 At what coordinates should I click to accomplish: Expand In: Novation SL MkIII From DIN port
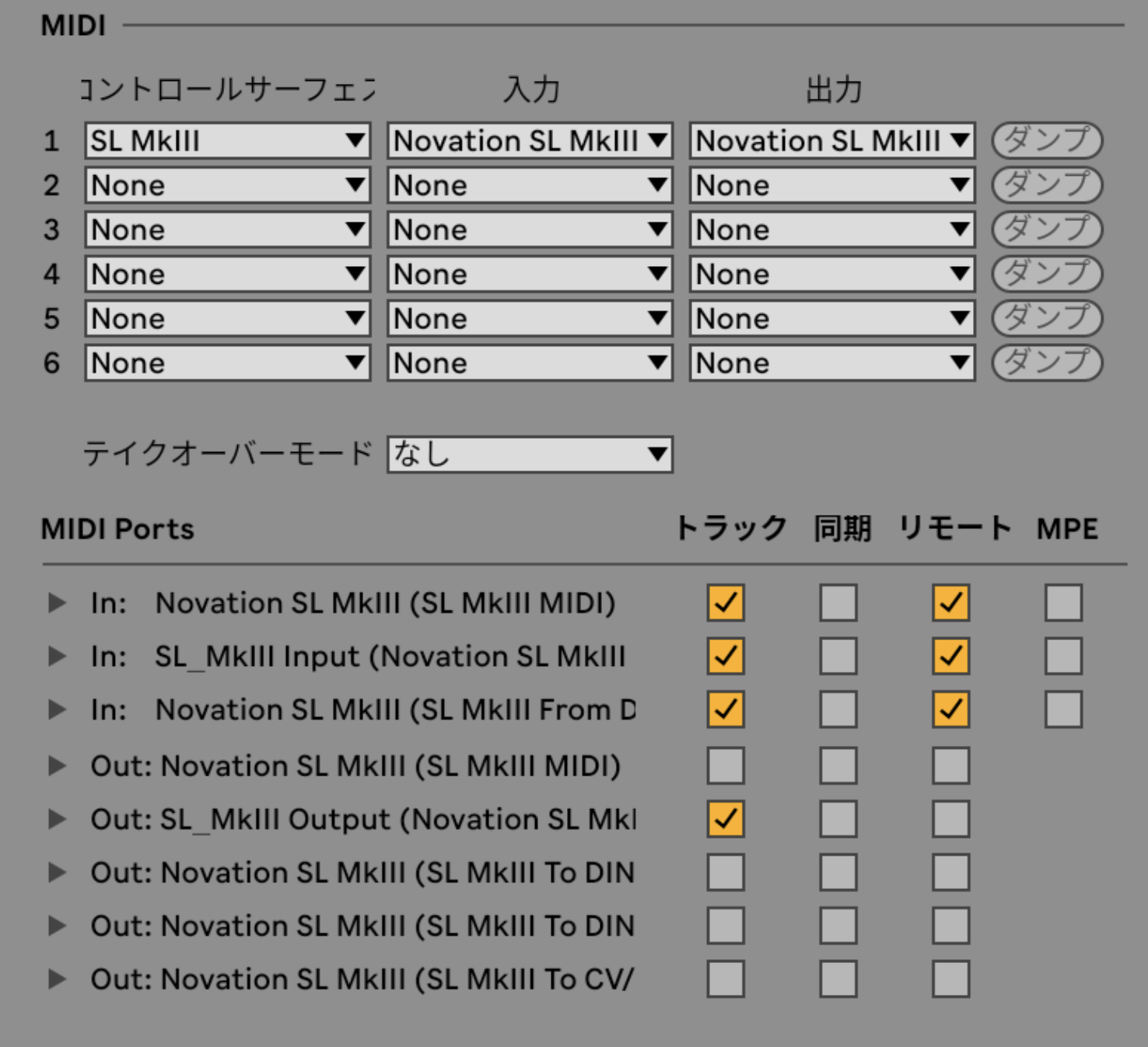coord(57,709)
